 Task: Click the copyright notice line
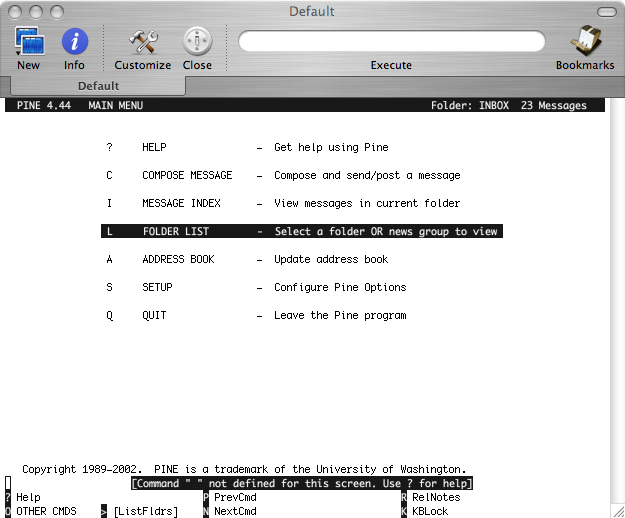pos(244,469)
